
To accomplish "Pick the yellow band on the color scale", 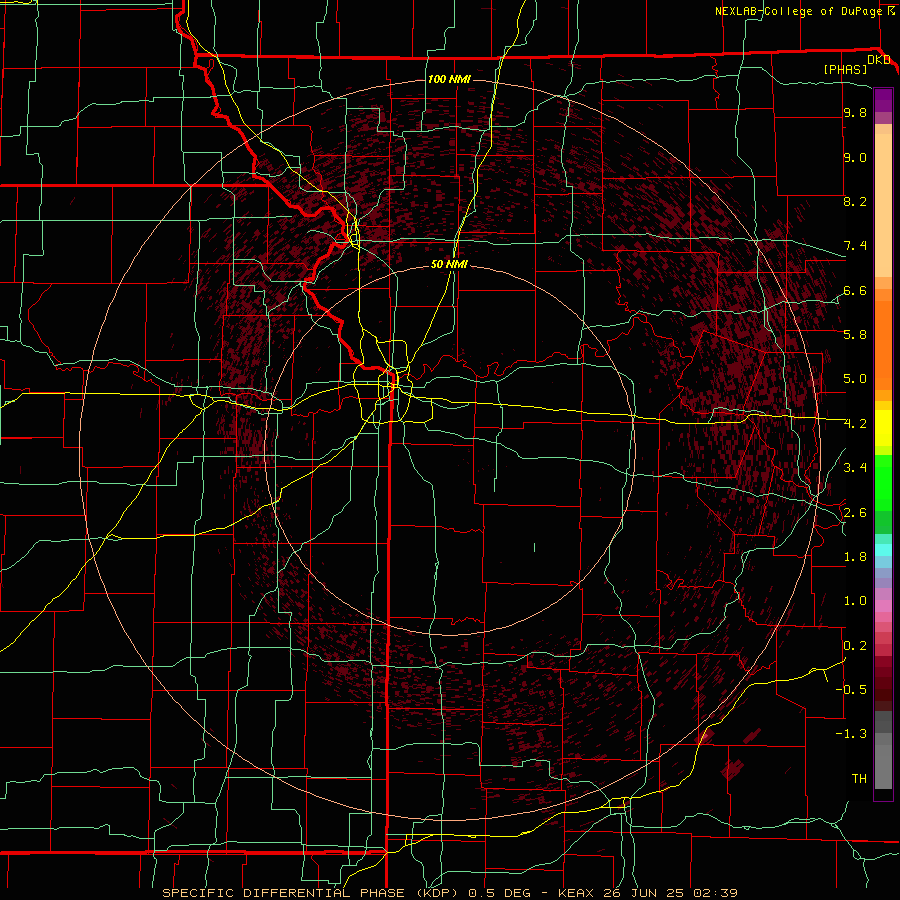I will point(883,428).
